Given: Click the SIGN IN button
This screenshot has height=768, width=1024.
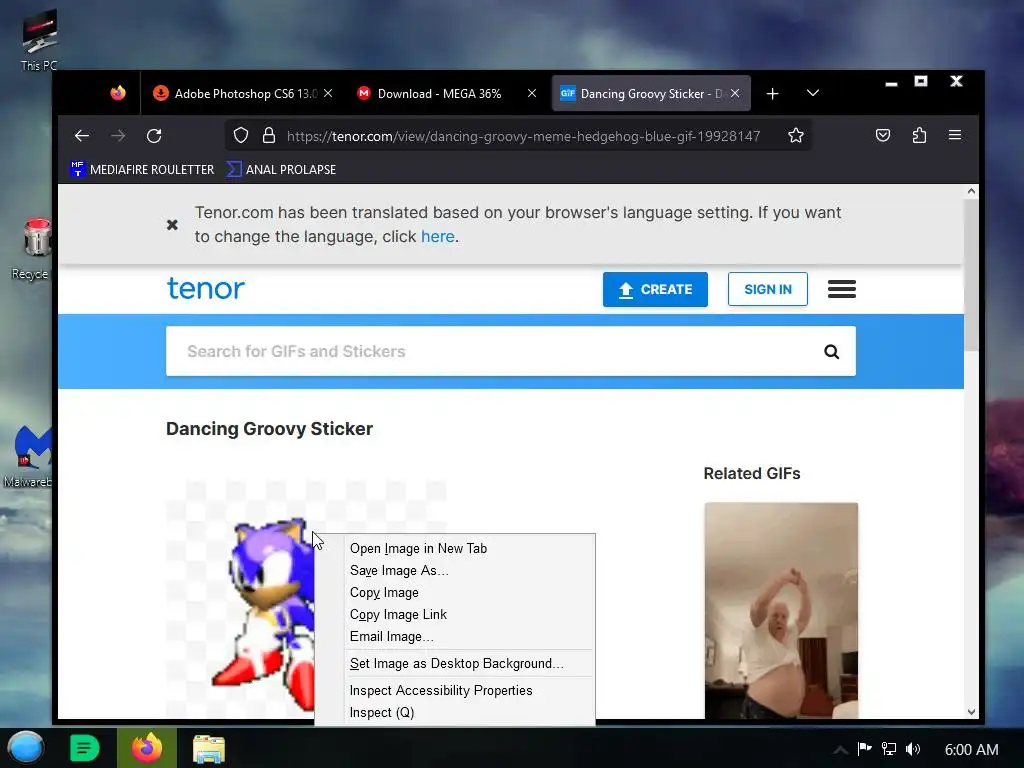Looking at the screenshot, I should [x=768, y=289].
